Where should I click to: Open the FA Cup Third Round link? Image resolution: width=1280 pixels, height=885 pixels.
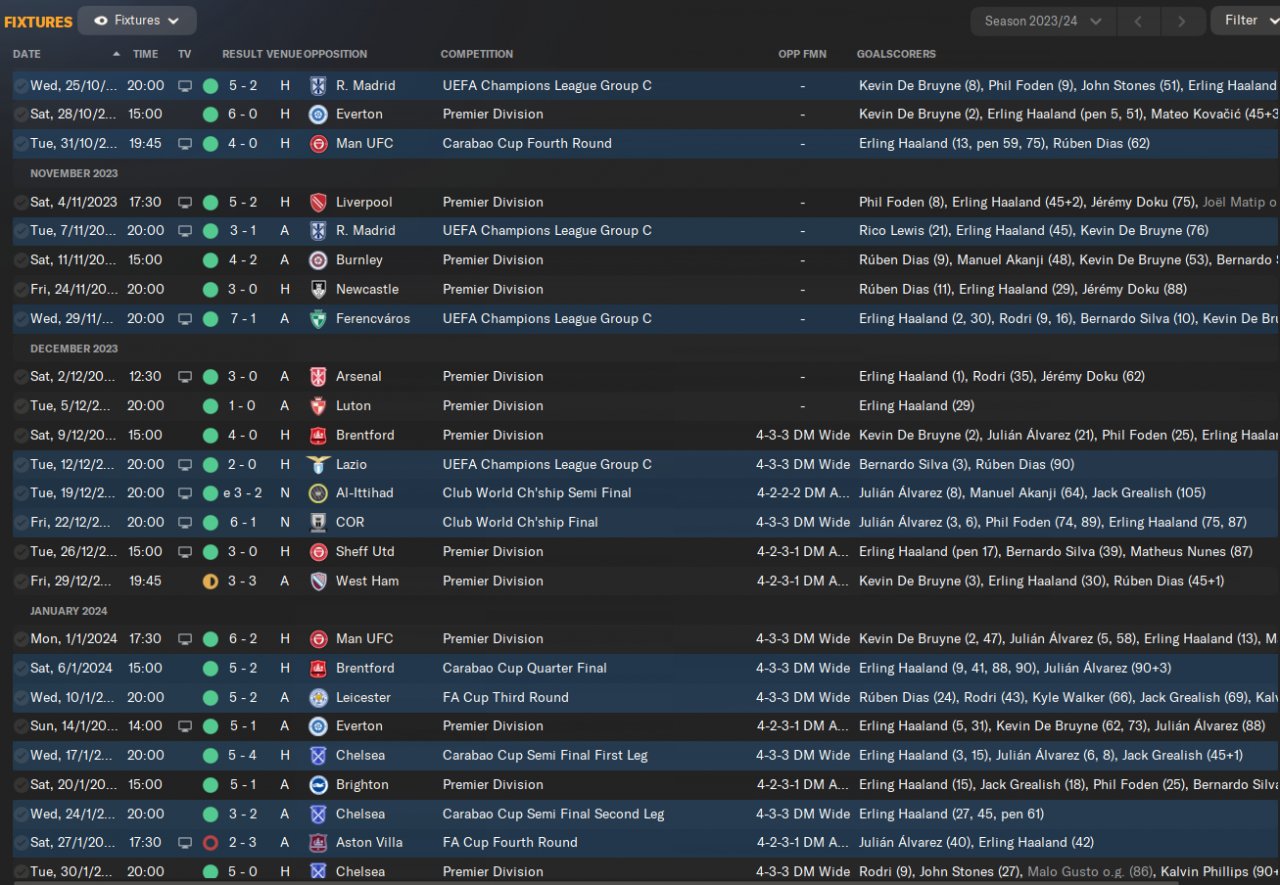click(506, 698)
